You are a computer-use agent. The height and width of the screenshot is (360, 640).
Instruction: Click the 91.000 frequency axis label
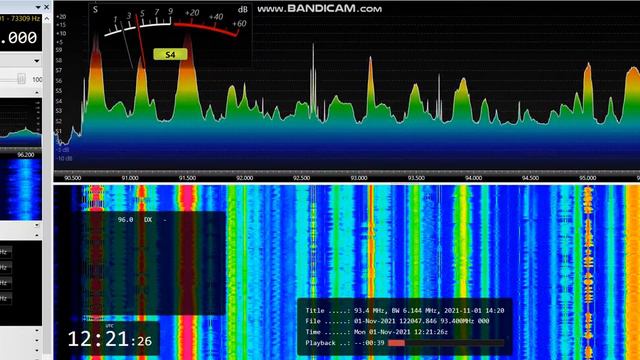click(130, 178)
